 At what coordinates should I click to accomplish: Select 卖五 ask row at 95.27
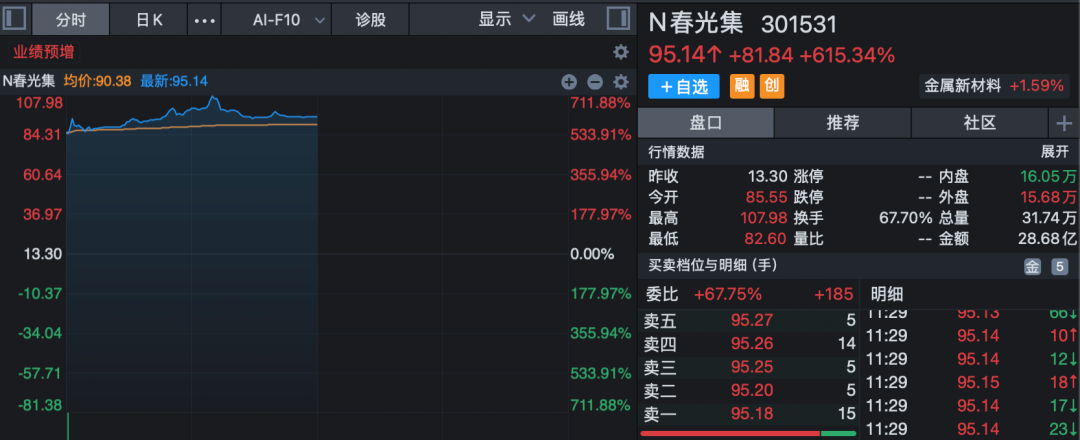(x=749, y=319)
